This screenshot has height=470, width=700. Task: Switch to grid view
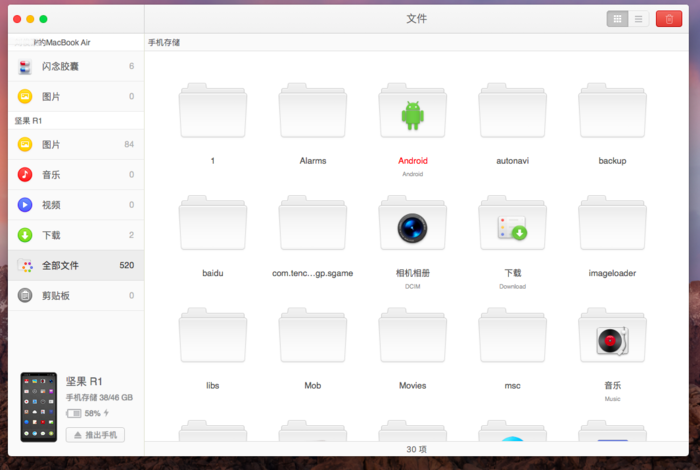(x=617, y=19)
